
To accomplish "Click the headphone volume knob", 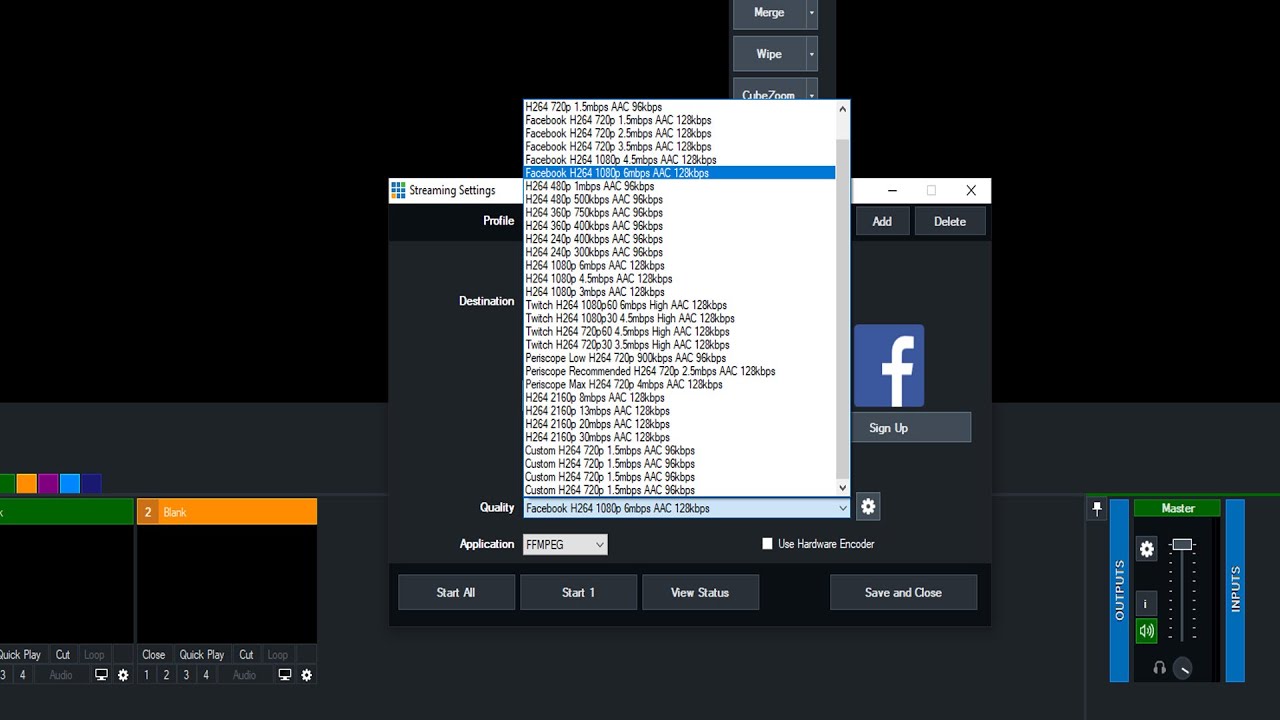I will click(1182, 669).
